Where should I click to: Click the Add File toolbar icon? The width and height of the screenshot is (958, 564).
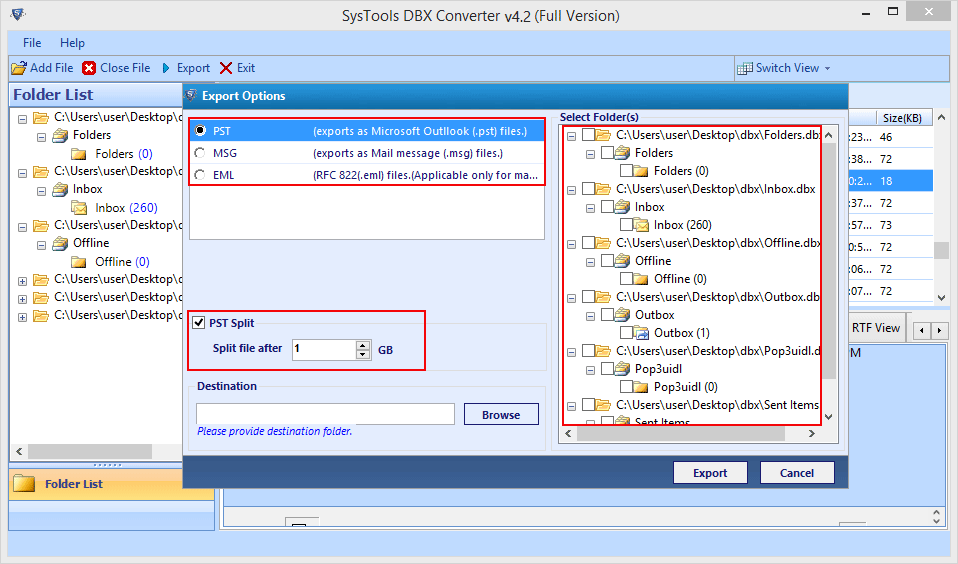tap(19, 68)
